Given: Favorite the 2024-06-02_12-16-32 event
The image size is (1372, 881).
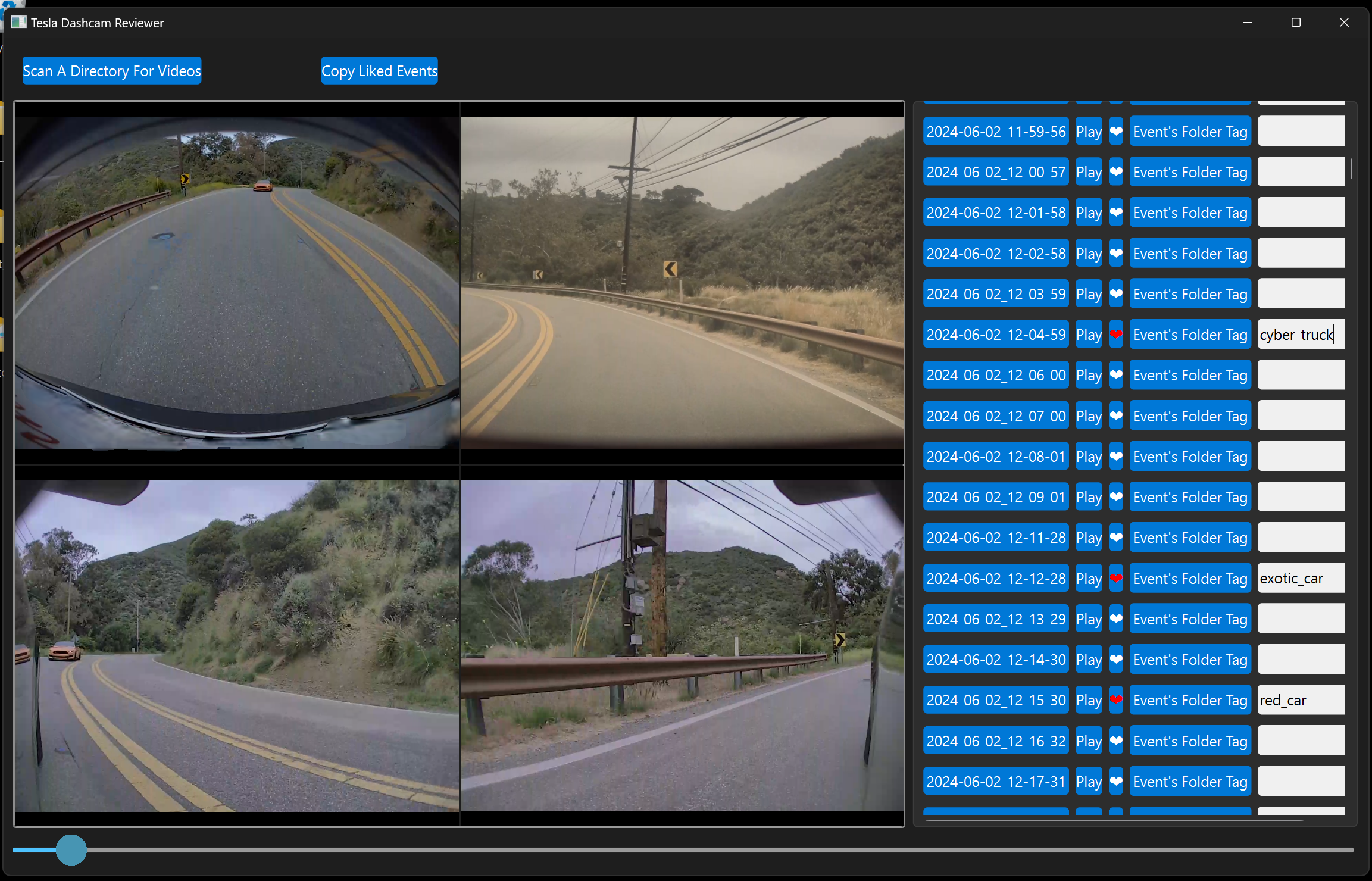Looking at the screenshot, I should (1116, 741).
